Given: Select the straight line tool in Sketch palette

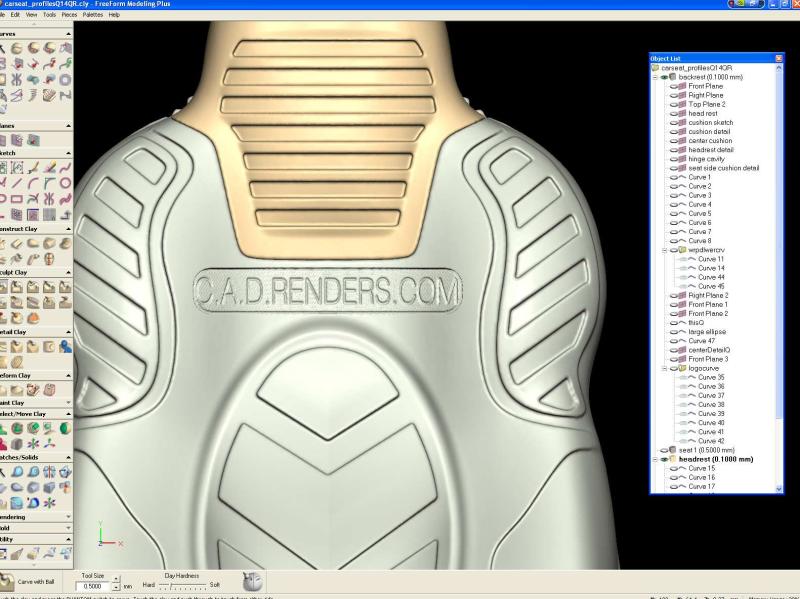Looking at the screenshot, I should pos(17,183).
